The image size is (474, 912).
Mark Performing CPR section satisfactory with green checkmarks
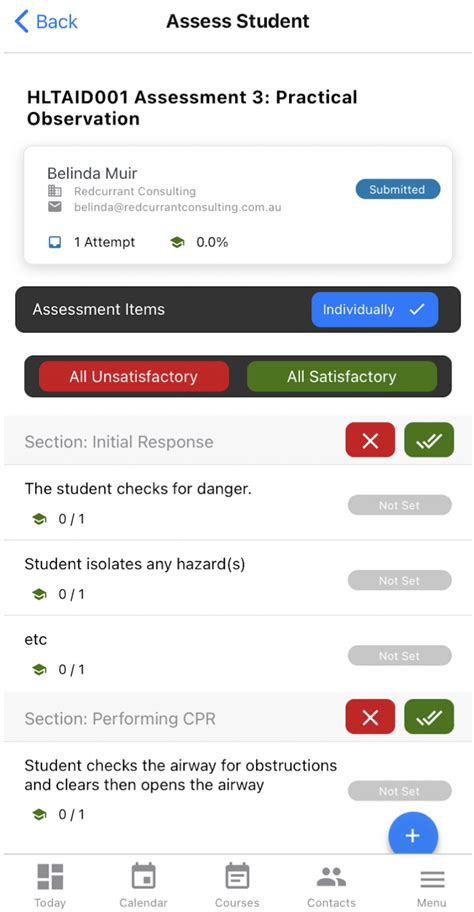(429, 717)
